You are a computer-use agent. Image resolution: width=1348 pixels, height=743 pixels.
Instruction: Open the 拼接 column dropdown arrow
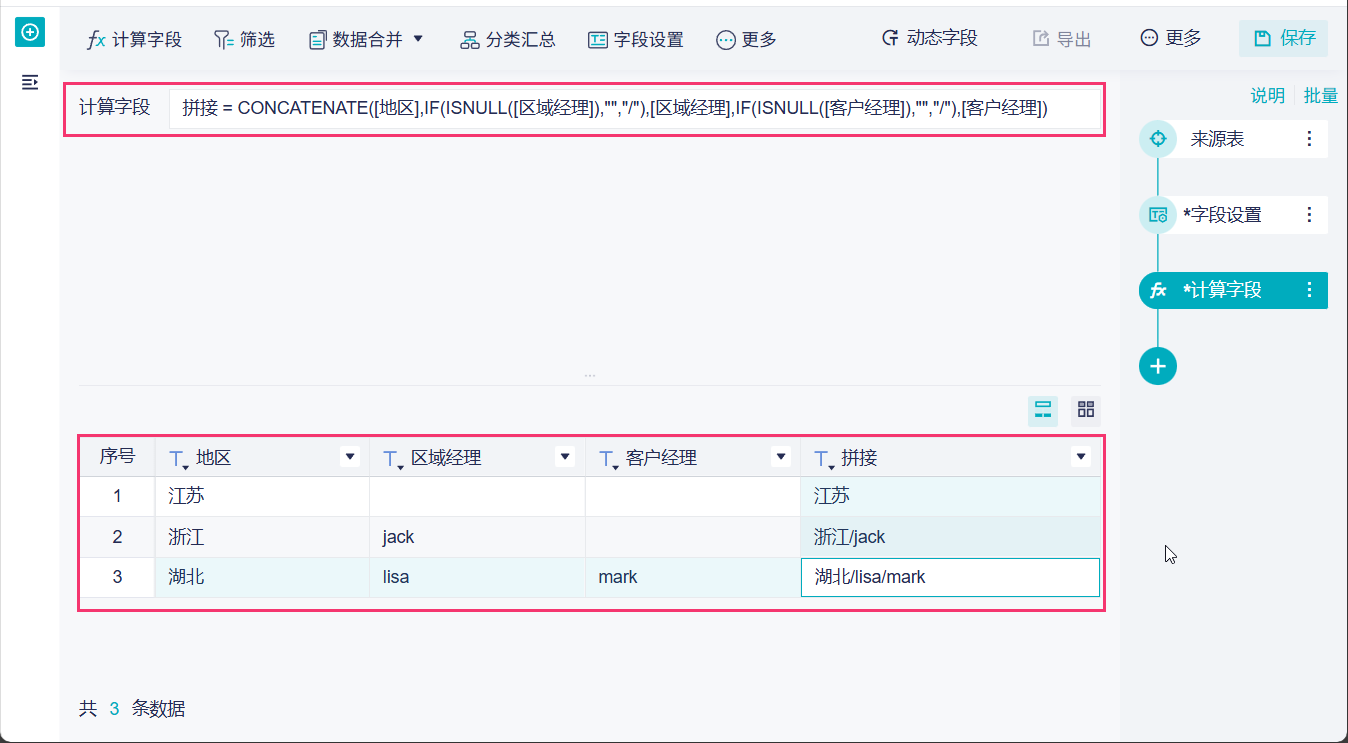click(1080, 457)
